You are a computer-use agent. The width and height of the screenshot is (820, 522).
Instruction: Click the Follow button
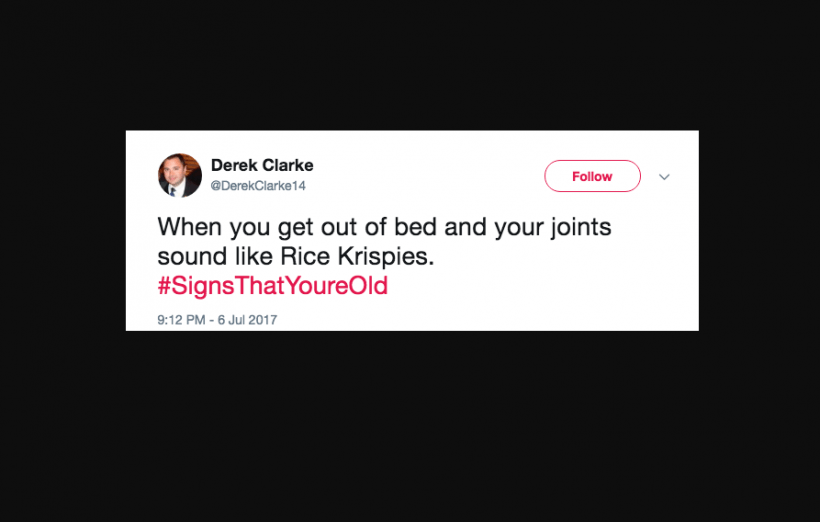tap(592, 176)
